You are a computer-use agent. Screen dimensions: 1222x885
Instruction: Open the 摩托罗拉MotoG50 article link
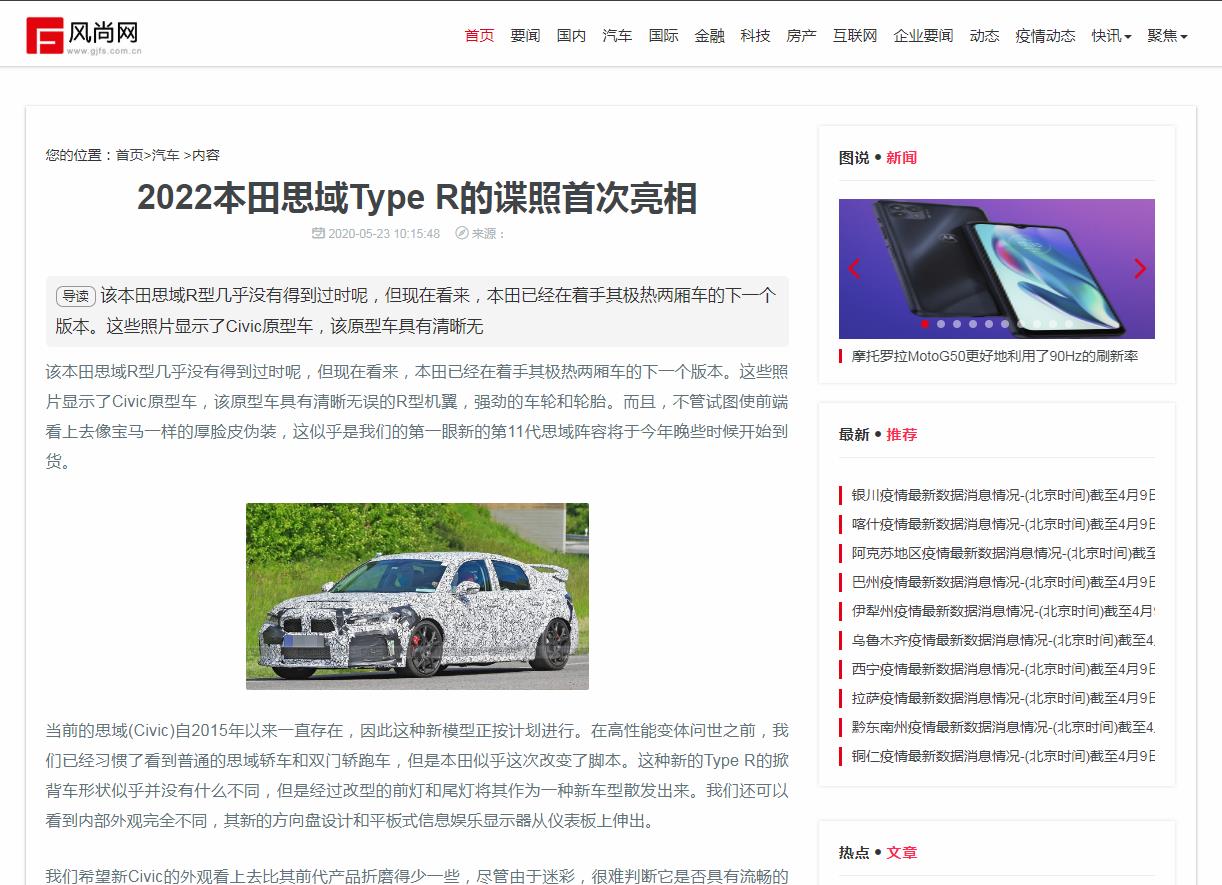995,356
